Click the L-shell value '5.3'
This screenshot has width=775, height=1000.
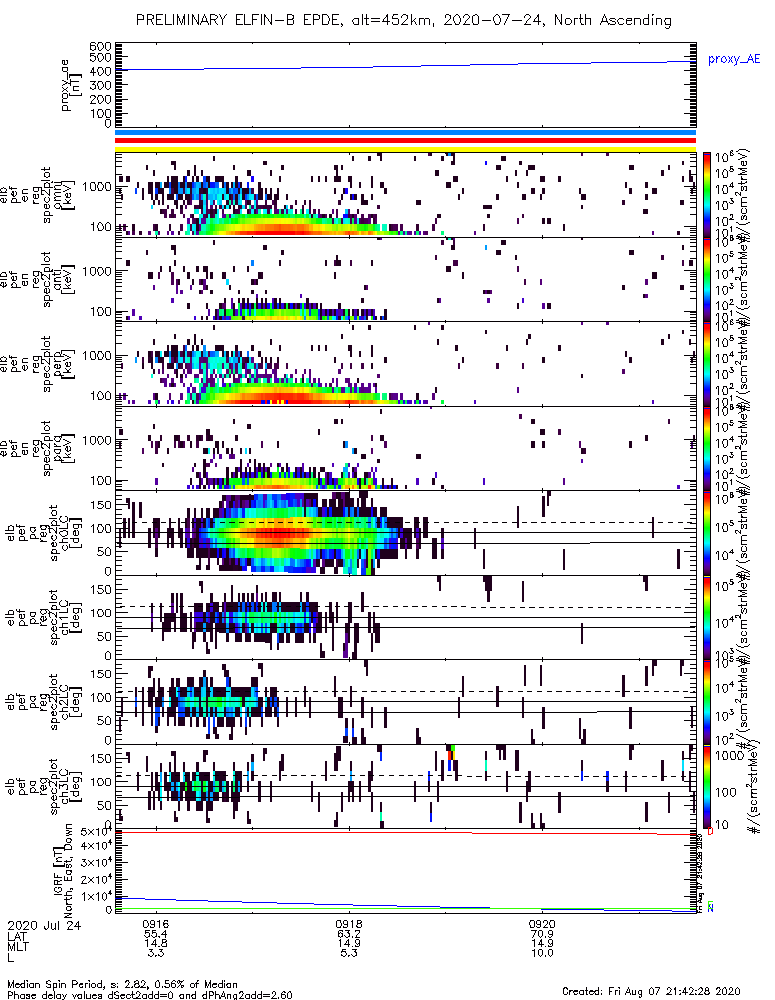pos(349,953)
